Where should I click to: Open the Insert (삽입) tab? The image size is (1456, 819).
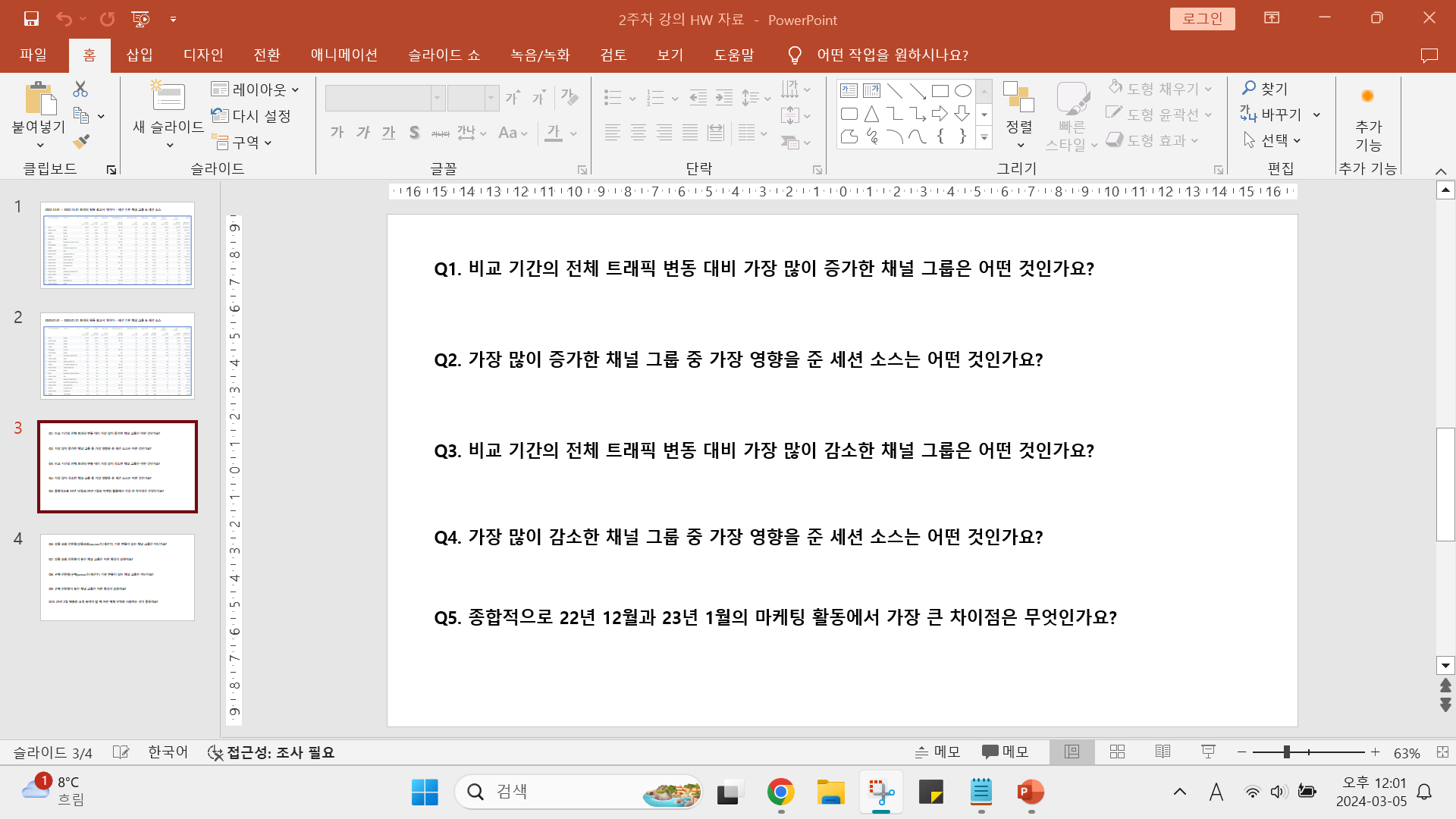click(140, 55)
